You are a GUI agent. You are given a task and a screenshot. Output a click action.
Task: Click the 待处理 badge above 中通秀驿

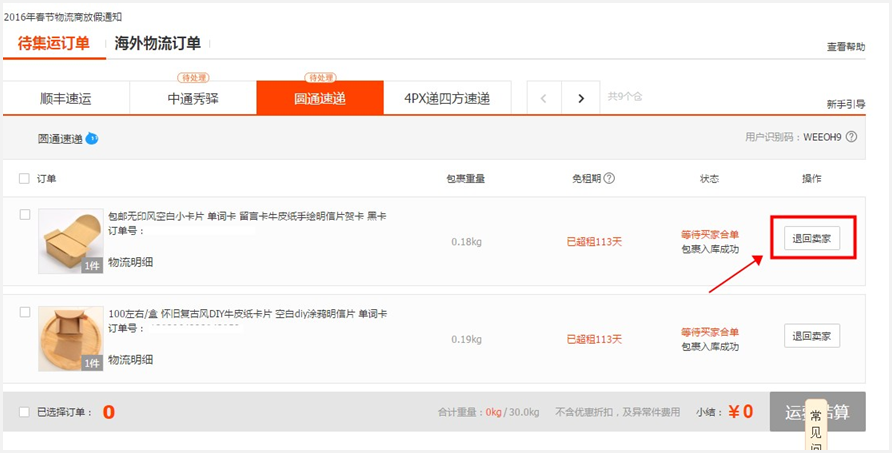[193, 77]
